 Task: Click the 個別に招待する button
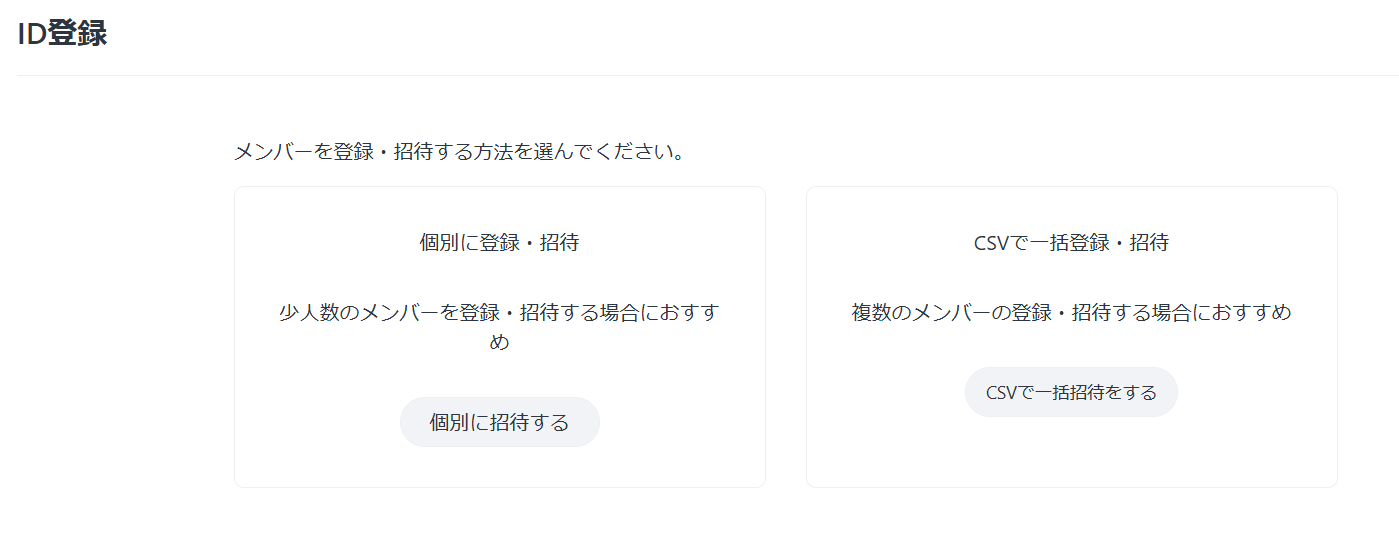(x=499, y=422)
